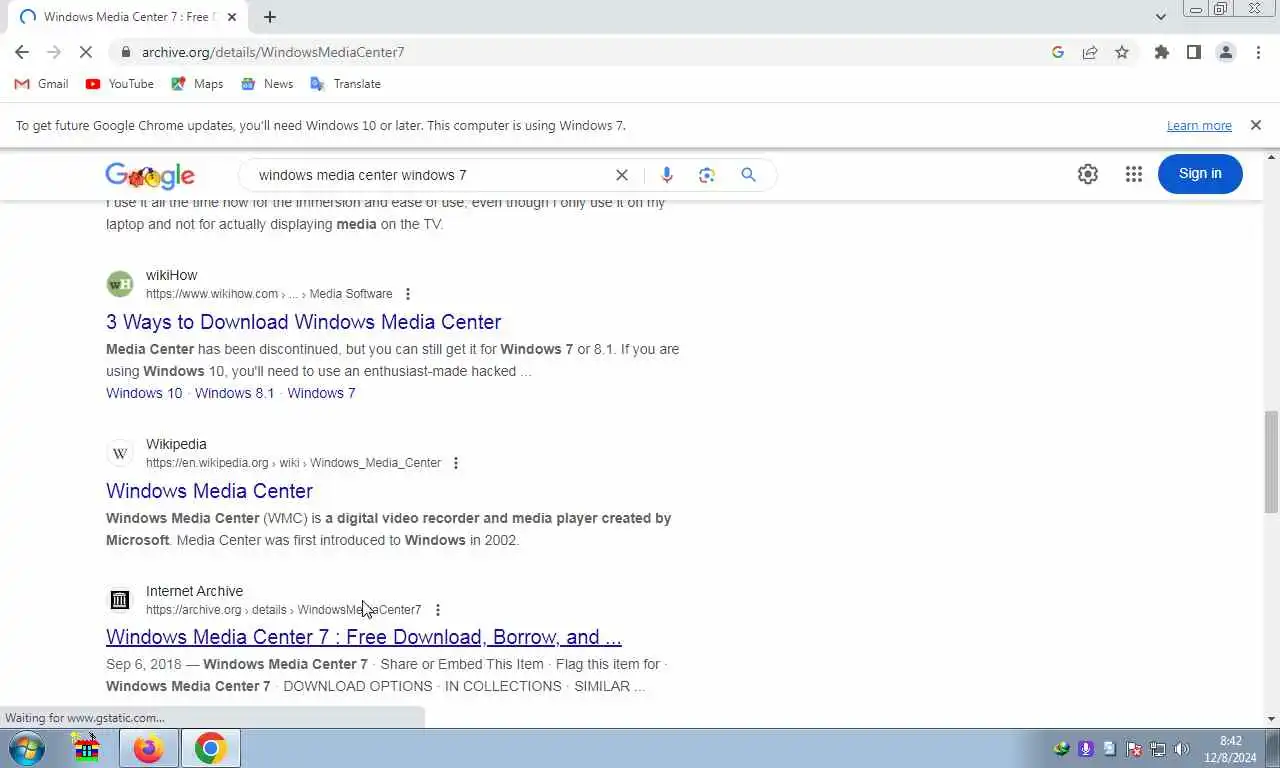Viewport: 1280px width, 768px height.
Task: Submit search with magnifier icon
Action: coord(748,175)
